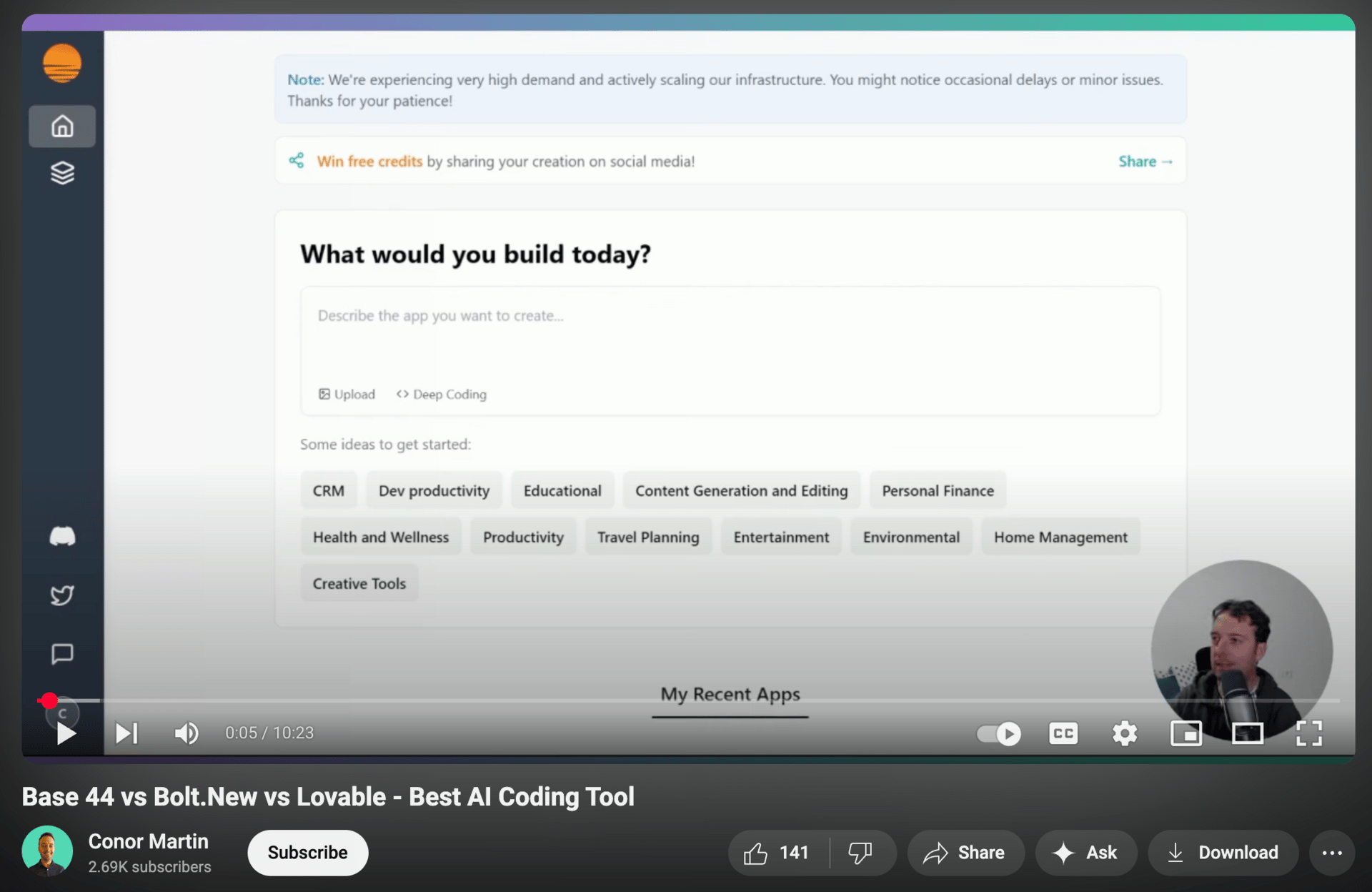This screenshot has height=892, width=1372.
Task: Open more actions menu
Action: (x=1331, y=853)
